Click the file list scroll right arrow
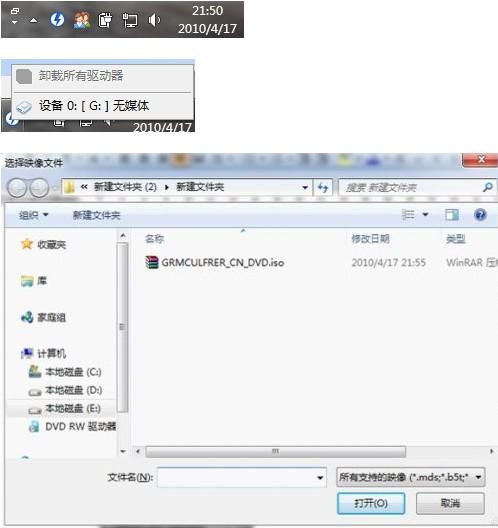Screen dimensions: 498x528 coord(491,451)
